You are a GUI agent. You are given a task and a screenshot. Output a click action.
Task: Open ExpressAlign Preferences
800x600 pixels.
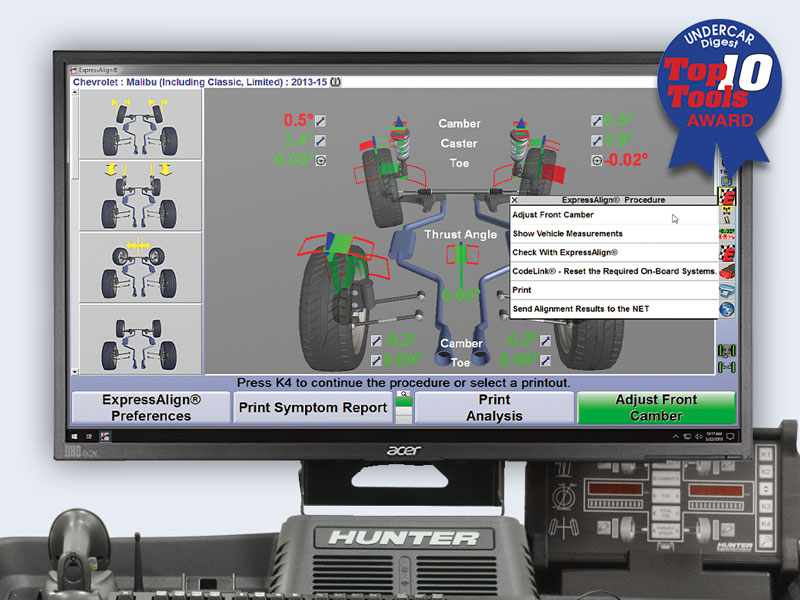click(151, 407)
